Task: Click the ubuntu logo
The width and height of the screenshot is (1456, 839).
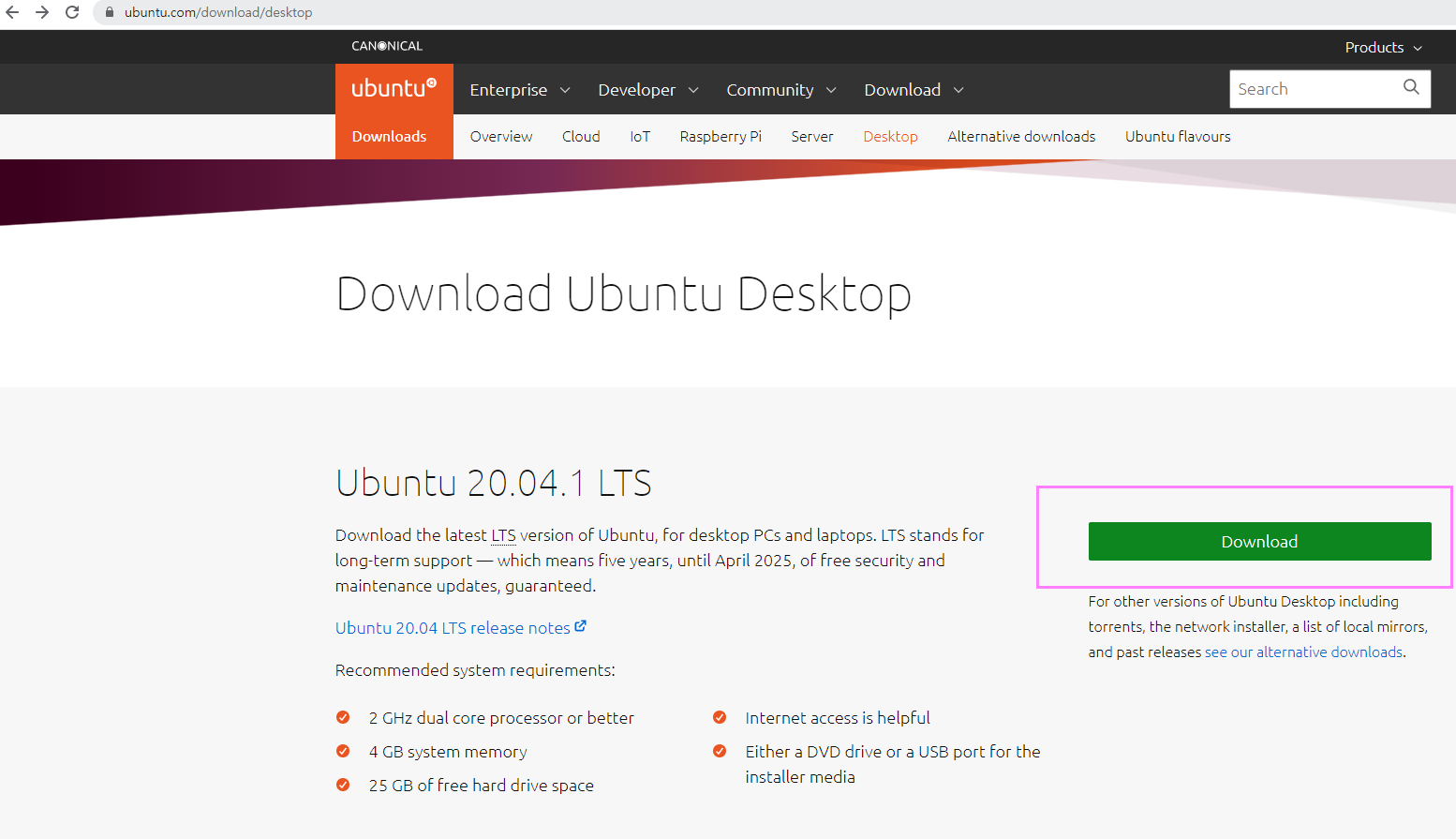Action: click(x=394, y=88)
